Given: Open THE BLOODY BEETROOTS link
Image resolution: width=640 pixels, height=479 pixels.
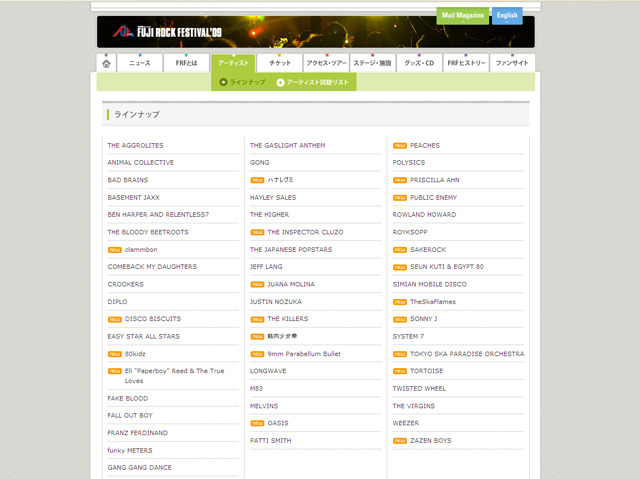Looking at the screenshot, I should point(148,232).
